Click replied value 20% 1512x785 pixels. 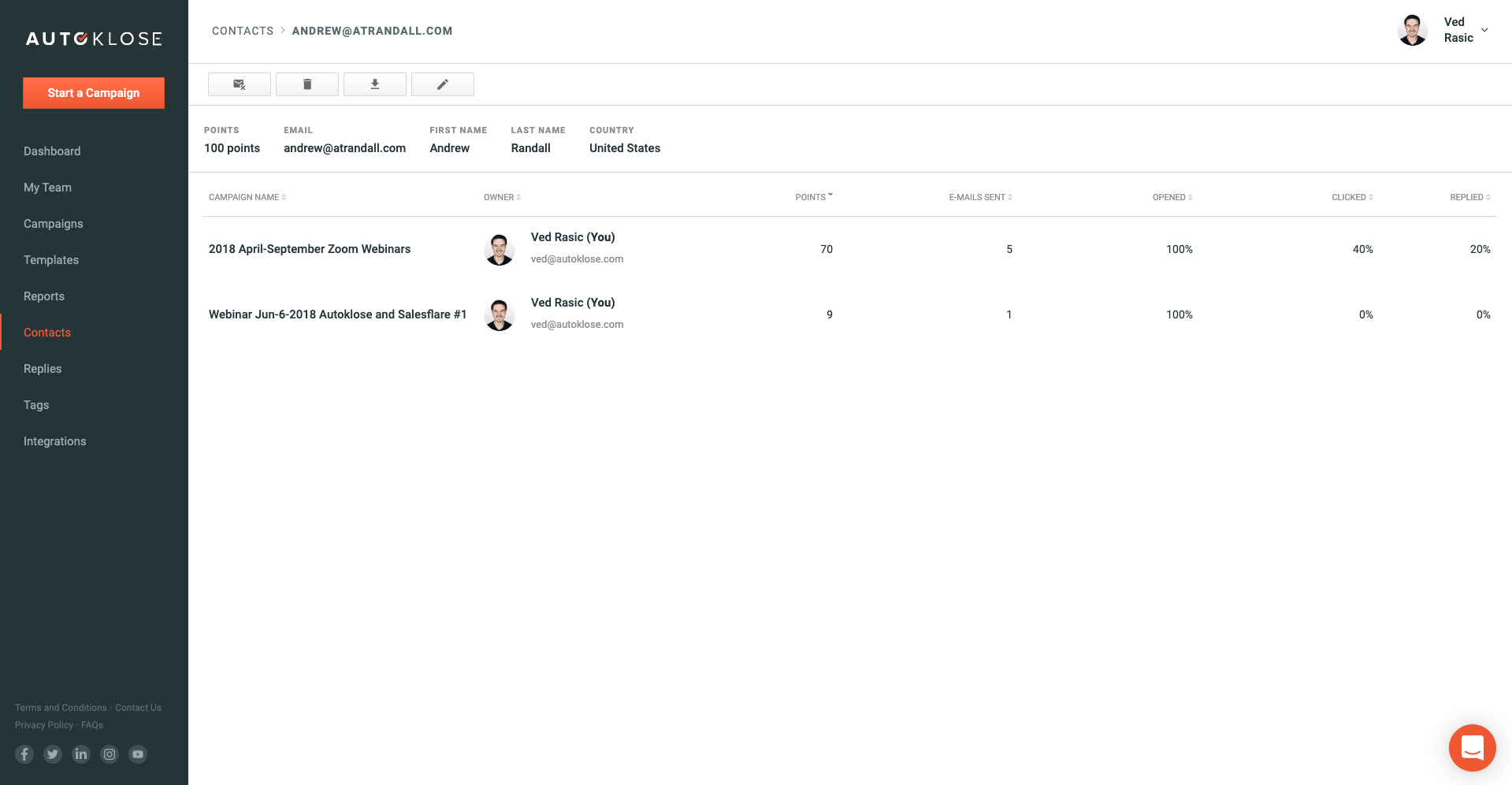point(1480,249)
